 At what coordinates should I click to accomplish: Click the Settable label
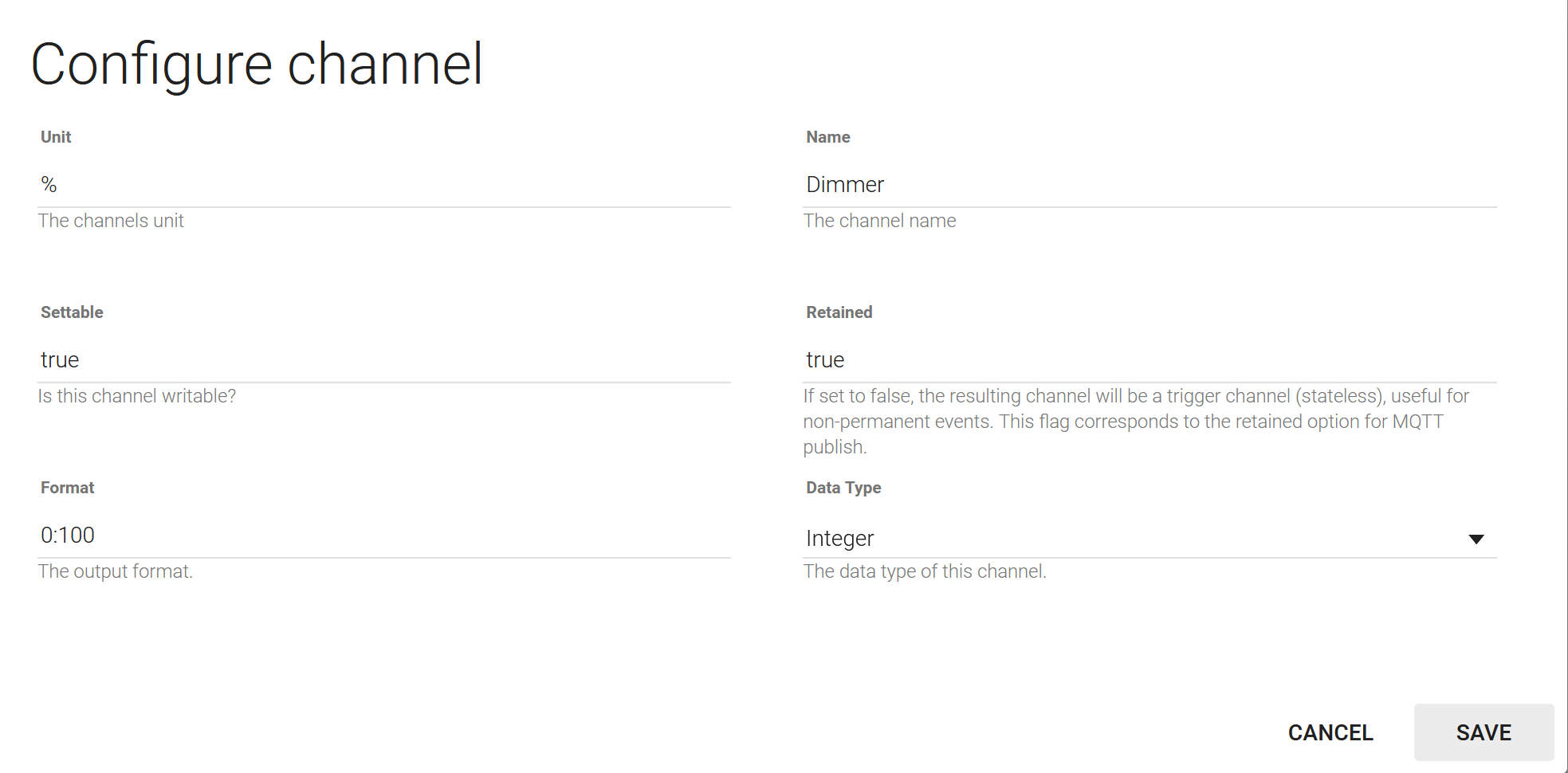tap(72, 312)
